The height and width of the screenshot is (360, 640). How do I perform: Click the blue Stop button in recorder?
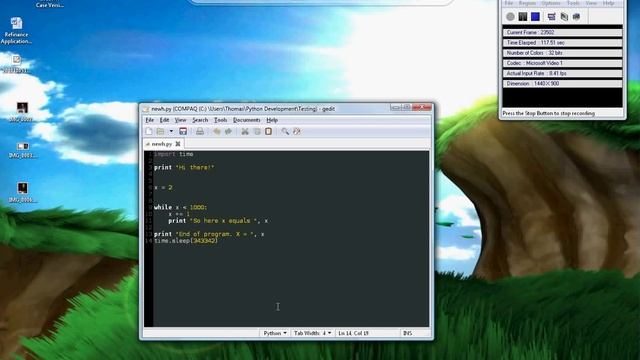(x=536, y=17)
